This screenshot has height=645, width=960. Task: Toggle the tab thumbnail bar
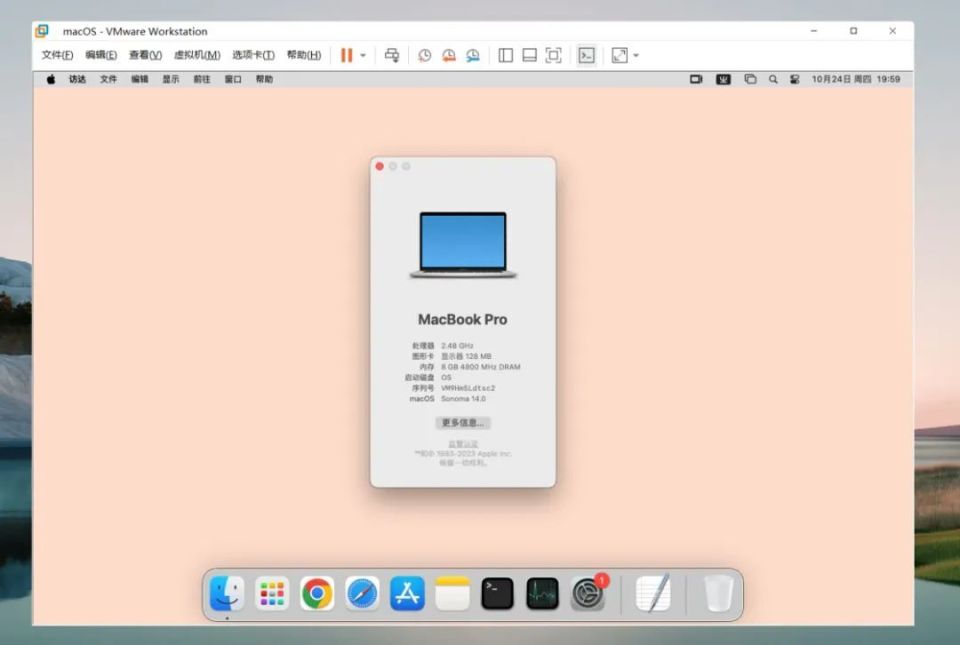pyautogui.click(x=528, y=55)
